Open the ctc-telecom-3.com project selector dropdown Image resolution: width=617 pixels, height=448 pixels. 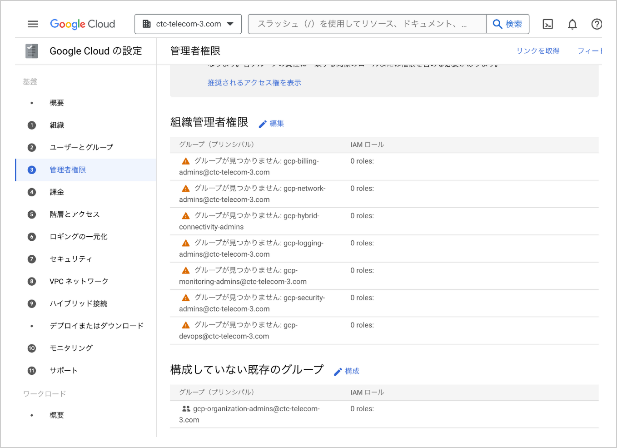point(188,24)
